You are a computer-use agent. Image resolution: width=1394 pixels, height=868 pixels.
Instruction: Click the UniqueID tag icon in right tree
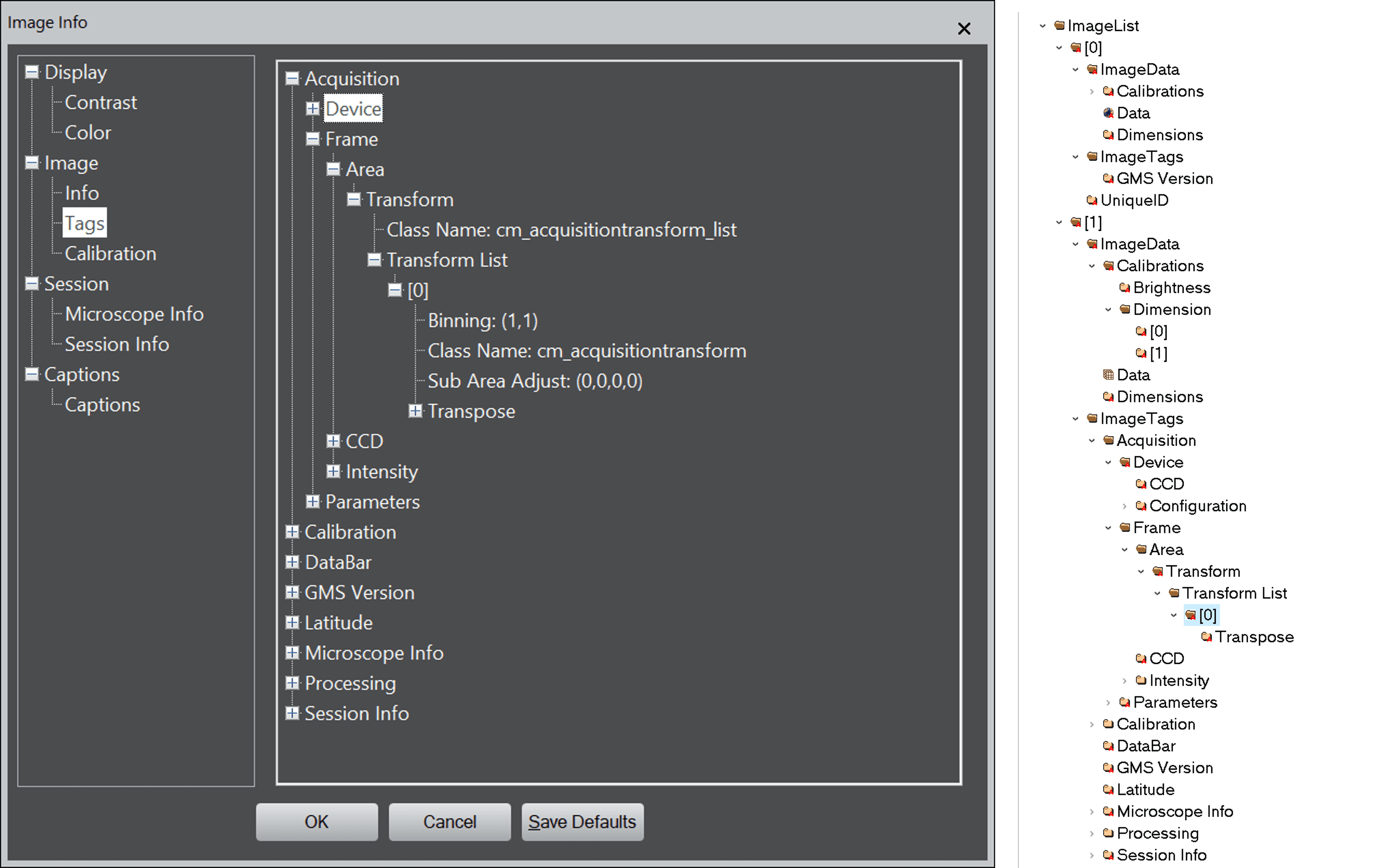click(1092, 200)
